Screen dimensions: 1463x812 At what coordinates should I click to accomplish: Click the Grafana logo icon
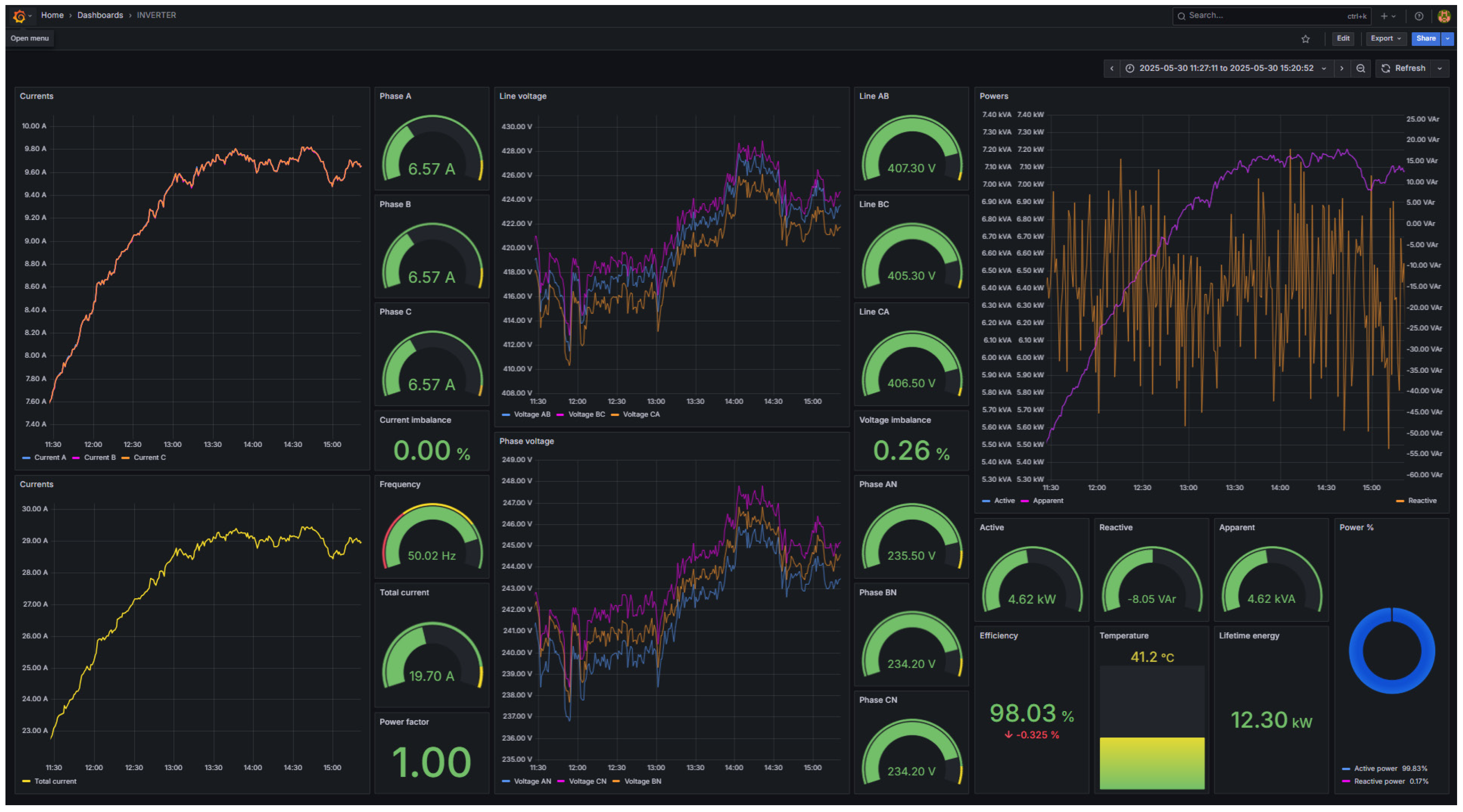pyautogui.click(x=19, y=16)
